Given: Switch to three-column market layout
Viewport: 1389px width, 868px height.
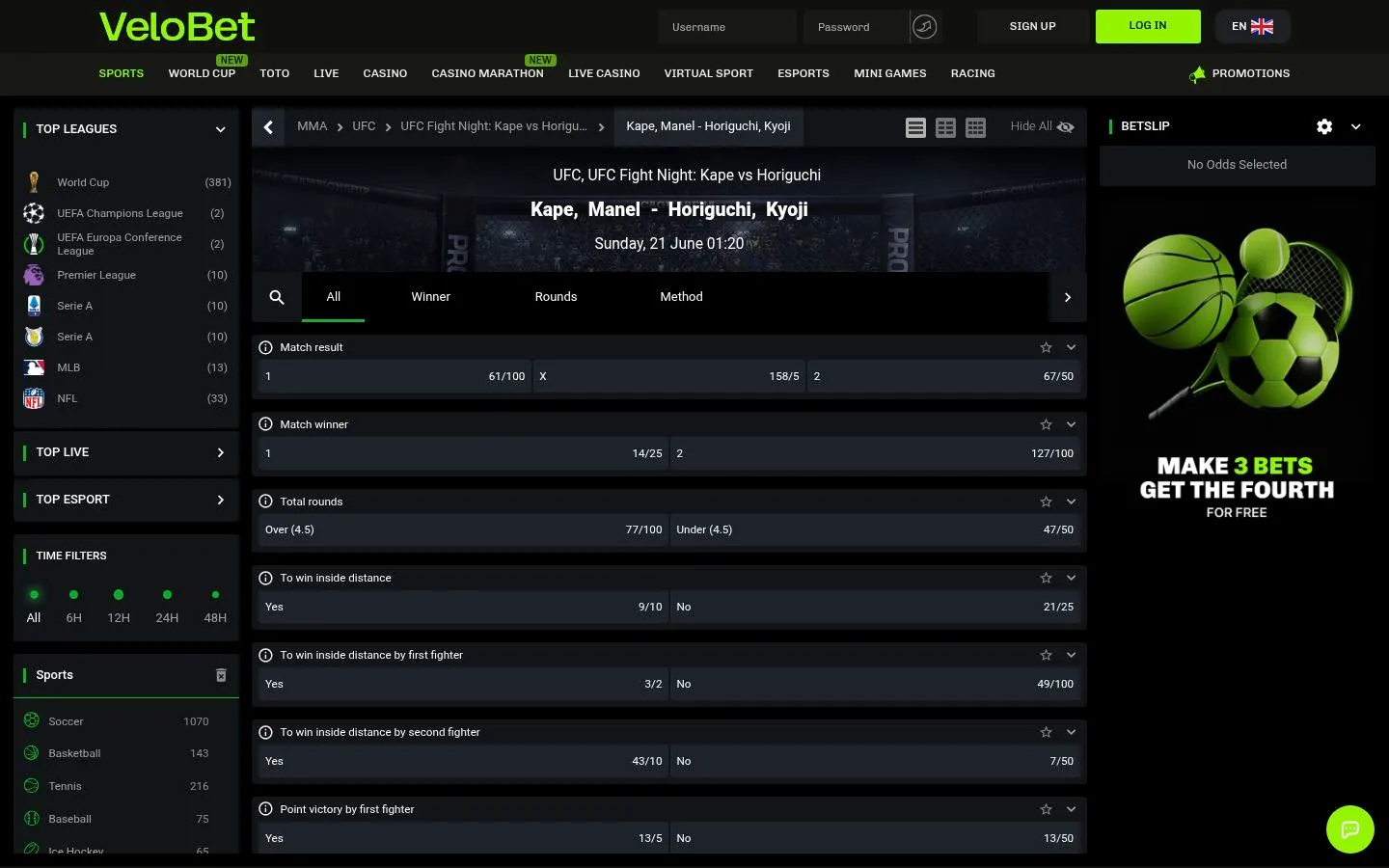Looking at the screenshot, I should 975,127.
